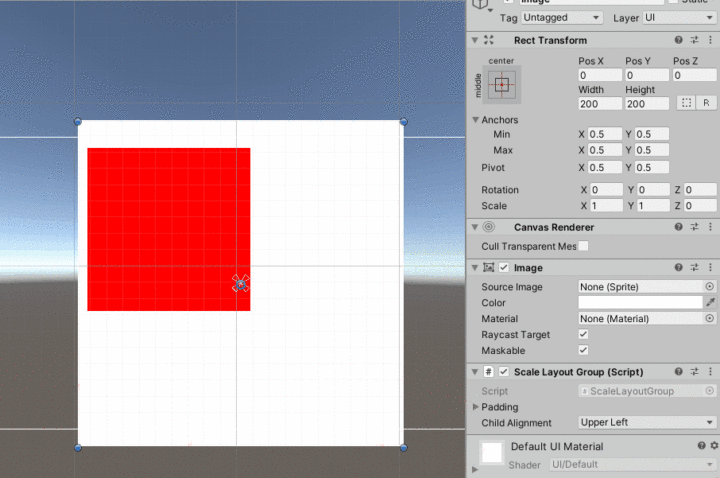This screenshot has height=478, width=720.
Task: Collapse the Canvas Renderer component
Action: [475, 227]
